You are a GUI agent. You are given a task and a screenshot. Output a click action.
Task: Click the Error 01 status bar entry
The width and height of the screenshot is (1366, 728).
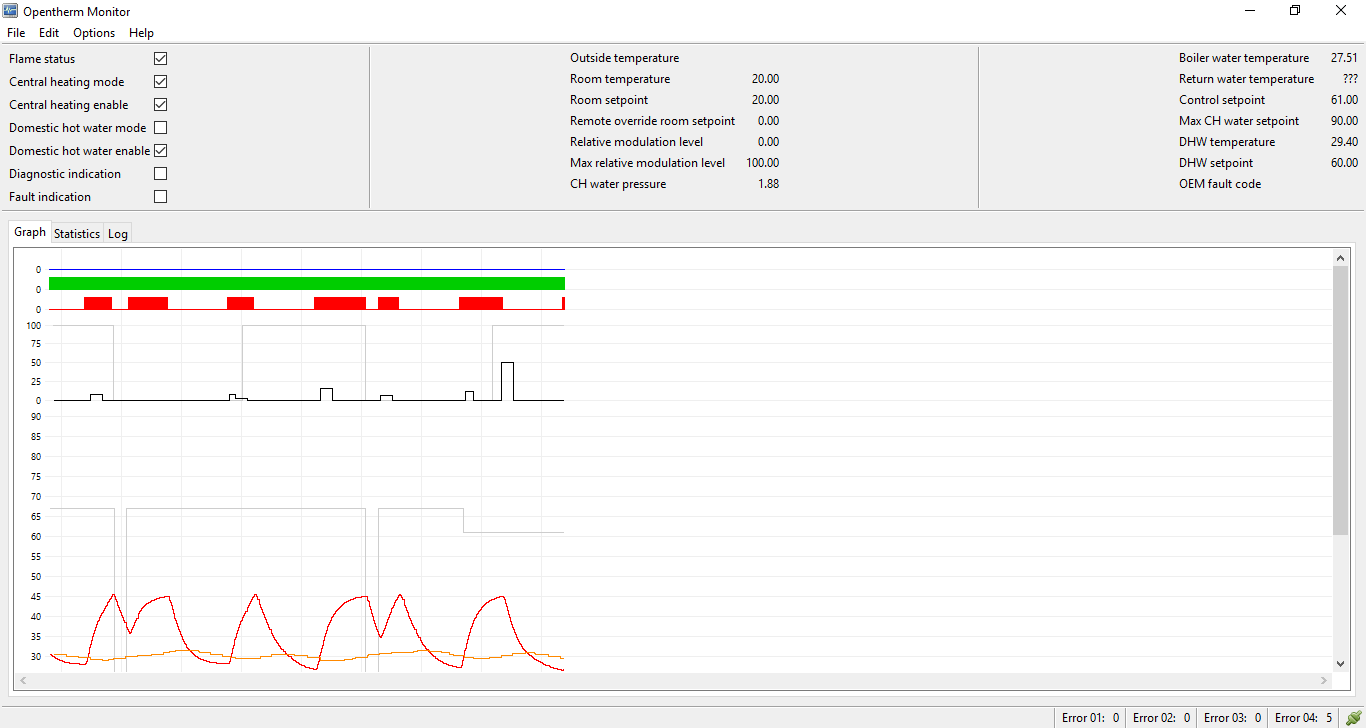[1090, 718]
